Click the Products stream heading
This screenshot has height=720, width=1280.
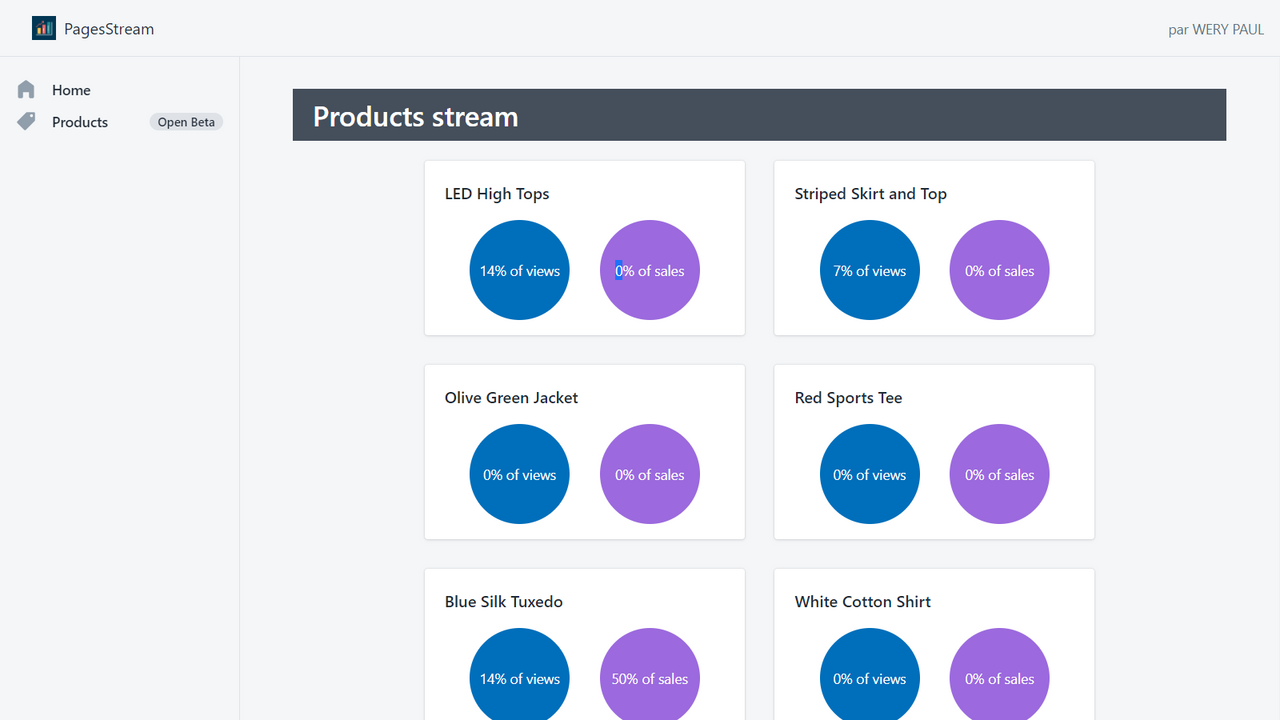pyautogui.click(x=415, y=116)
